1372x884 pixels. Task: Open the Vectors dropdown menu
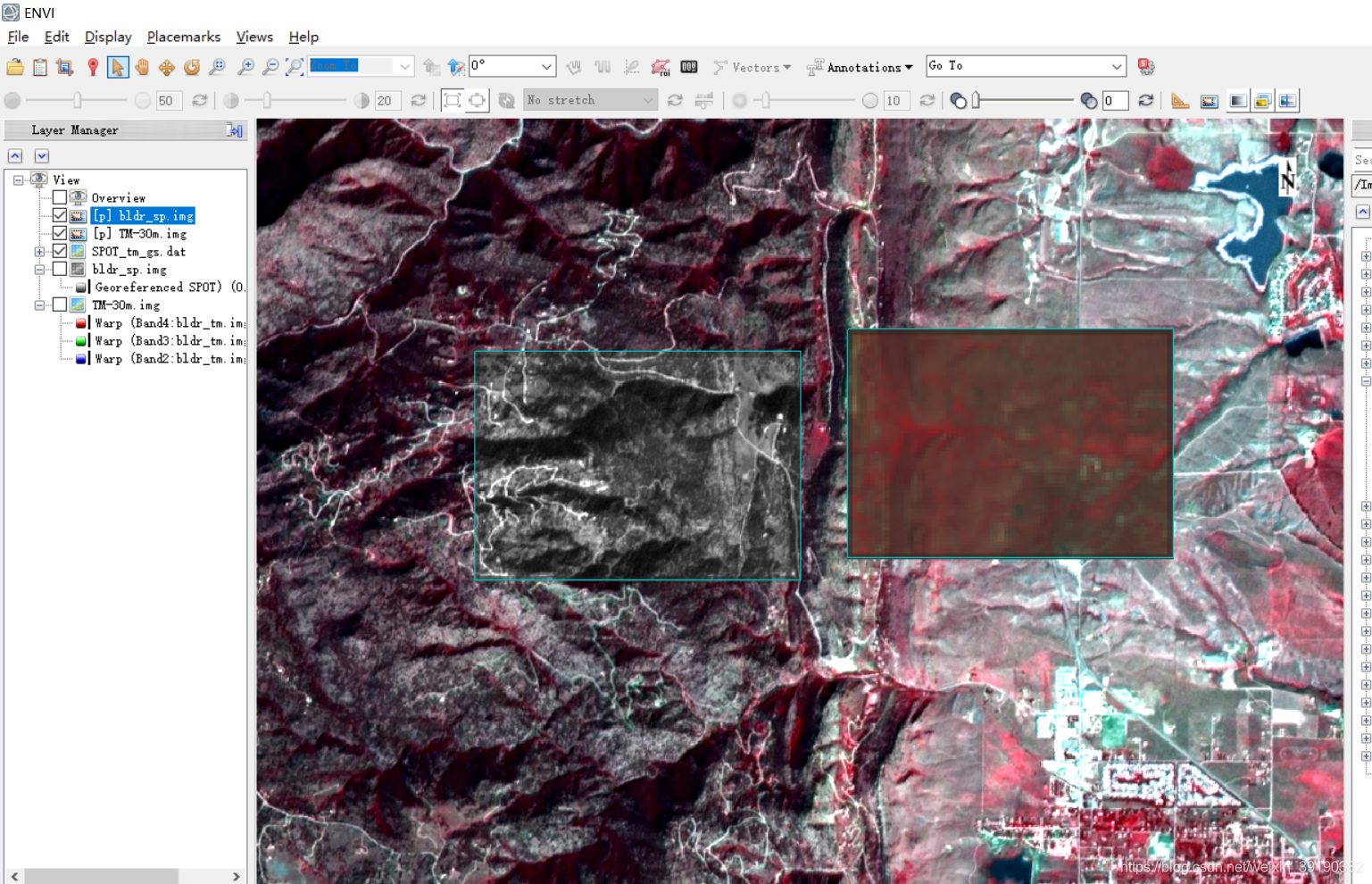coord(753,67)
